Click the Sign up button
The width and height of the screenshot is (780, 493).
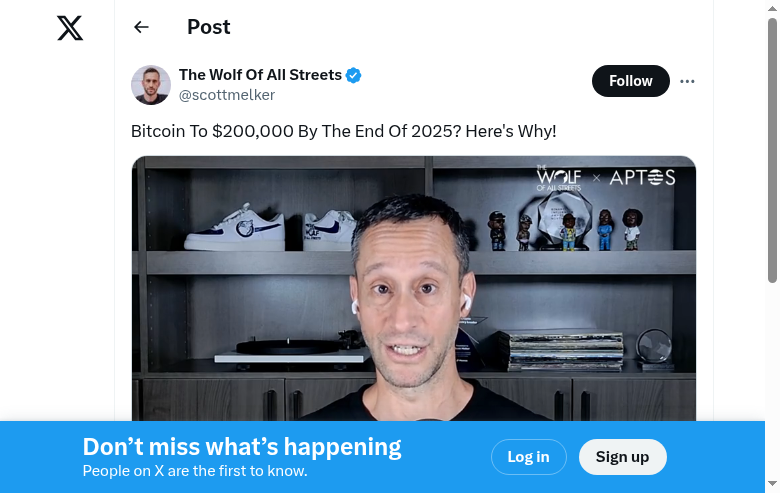point(622,457)
